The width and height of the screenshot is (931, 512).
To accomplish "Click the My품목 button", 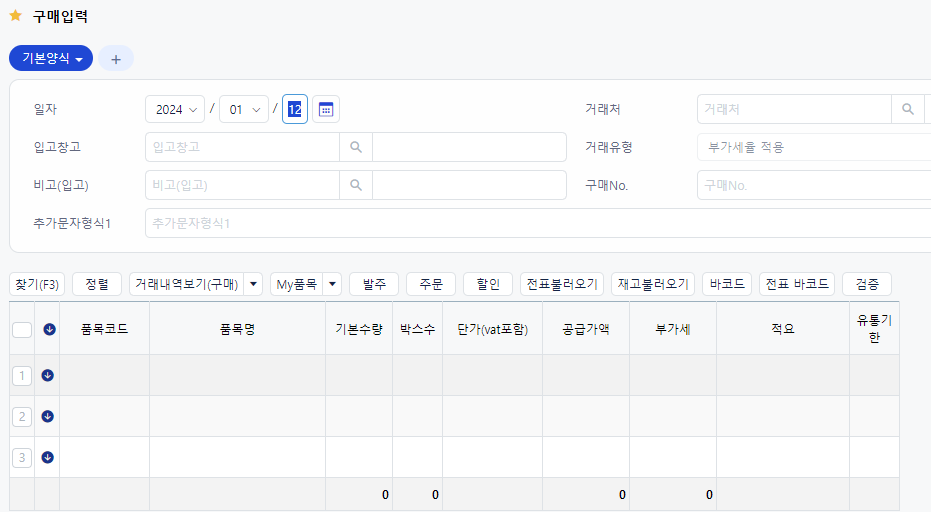I will [x=296, y=284].
